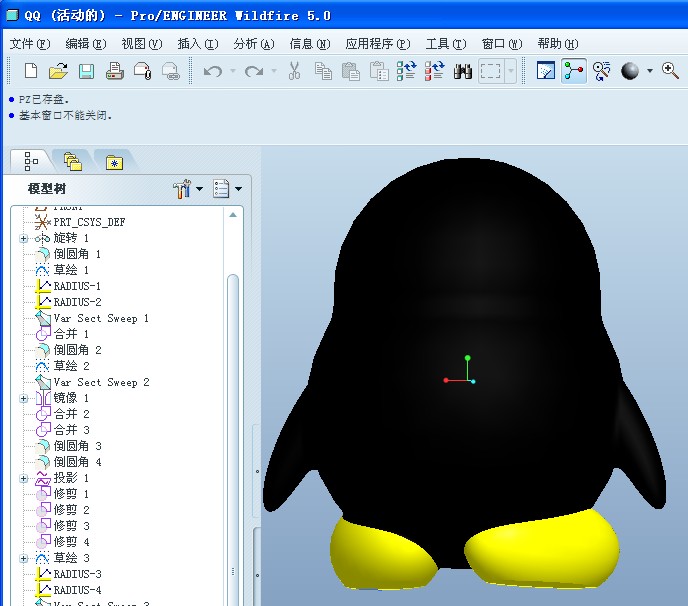The height and width of the screenshot is (606, 688).
Task: Click the zoom in magnifier icon
Action: coord(670,71)
